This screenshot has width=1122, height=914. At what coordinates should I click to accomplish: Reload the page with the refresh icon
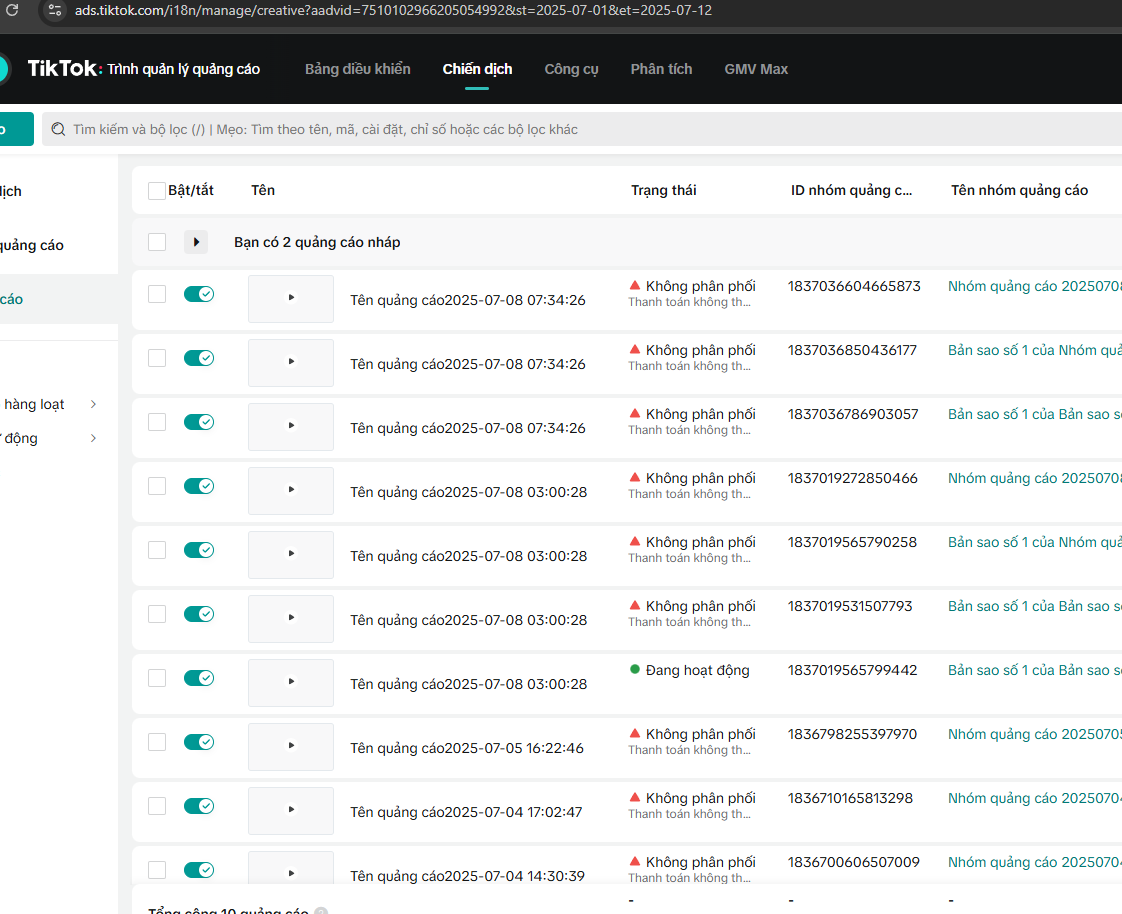12,10
